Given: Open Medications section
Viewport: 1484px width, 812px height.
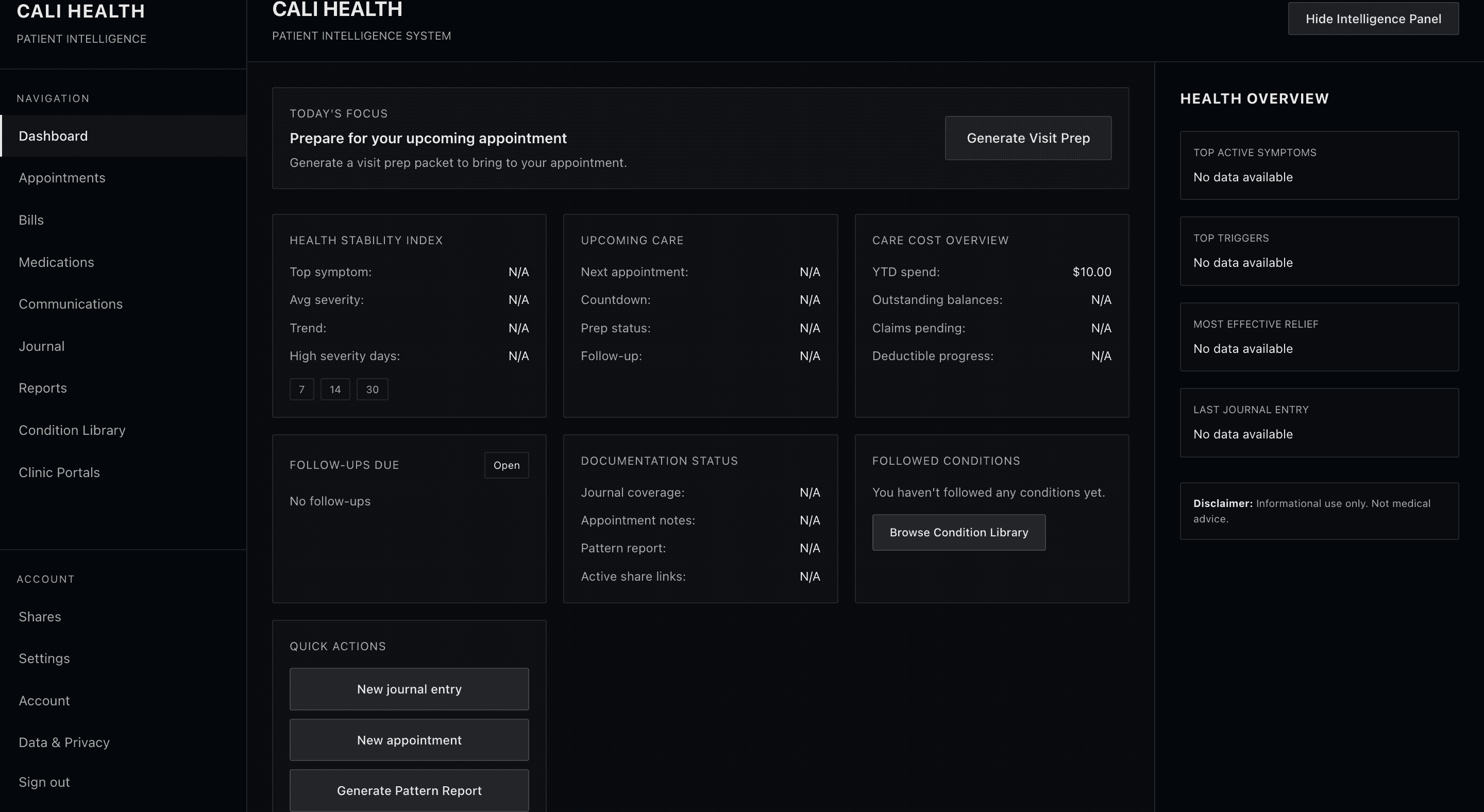Looking at the screenshot, I should tap(56, 262).
